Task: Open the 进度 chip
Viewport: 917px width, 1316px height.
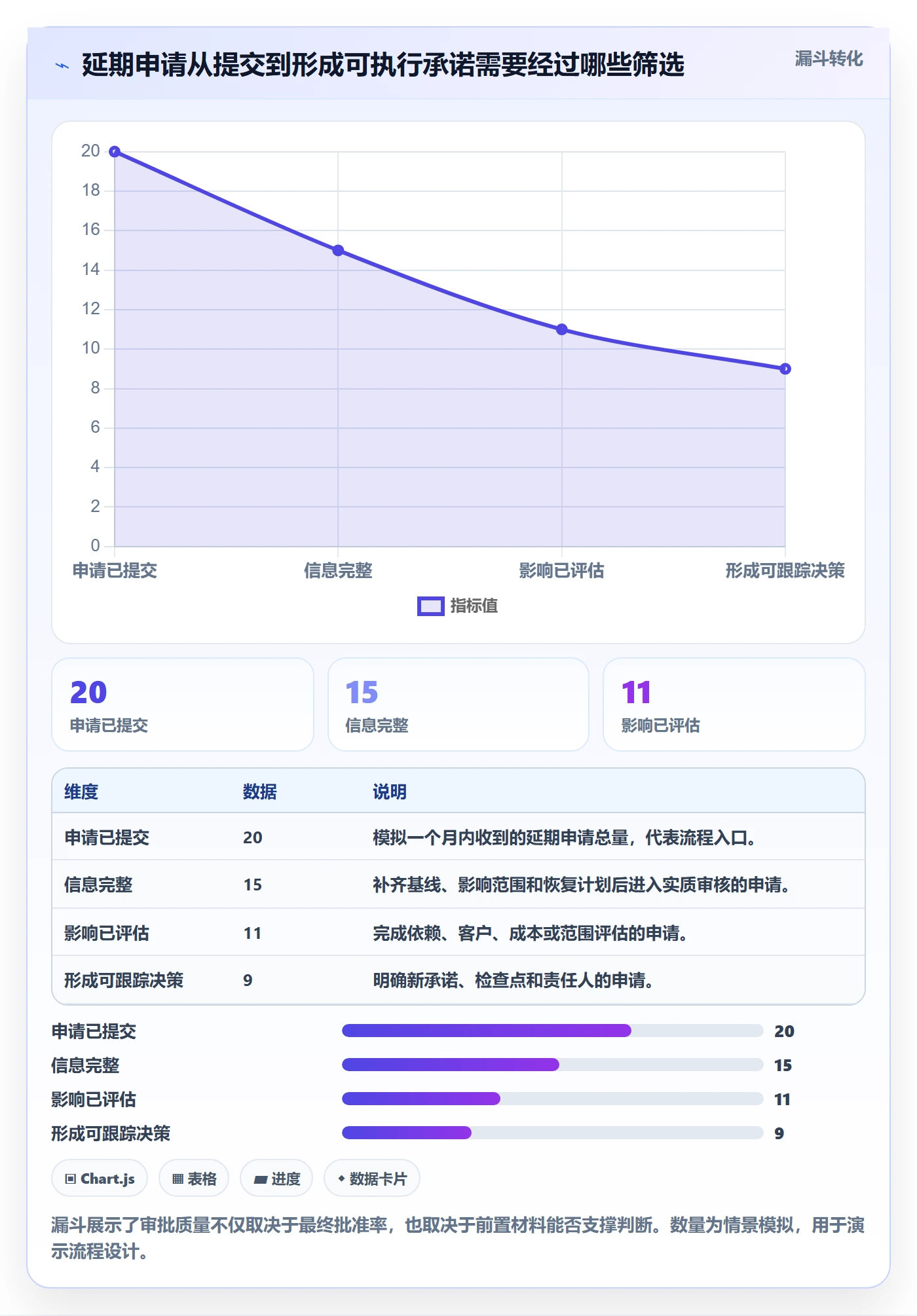Action: point(276,1179)
